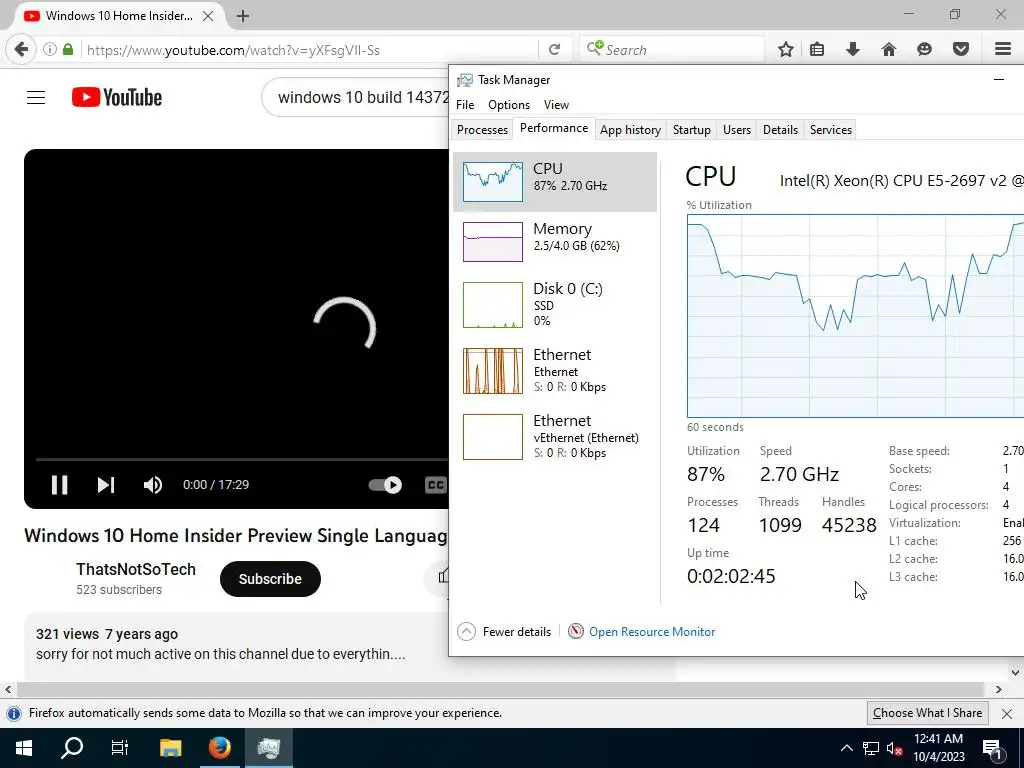The height and width of the screenshot is (768, 1024).
Task: Go to YouTube home via logo
Action: click(x=117, y=97)
